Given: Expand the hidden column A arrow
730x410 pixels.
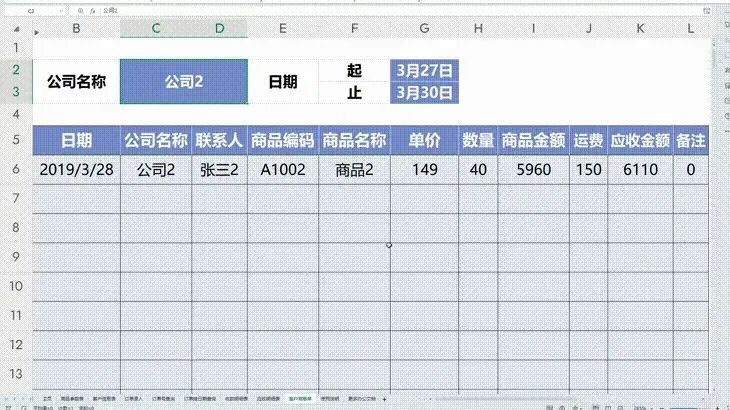Looking at the screenshot, I should pos(35,30).
